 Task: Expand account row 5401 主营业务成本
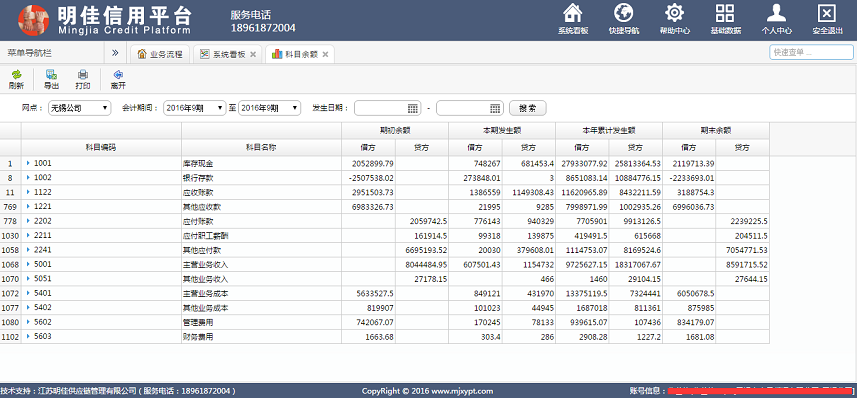(28, 293)
